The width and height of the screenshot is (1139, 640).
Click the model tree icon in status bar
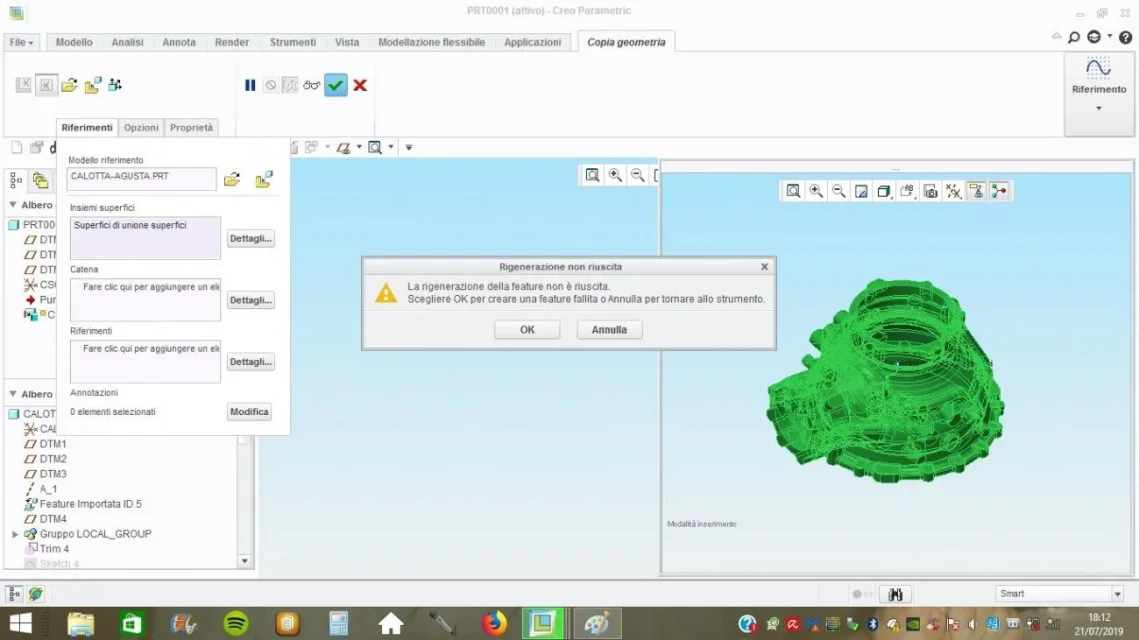click(14, 594)
